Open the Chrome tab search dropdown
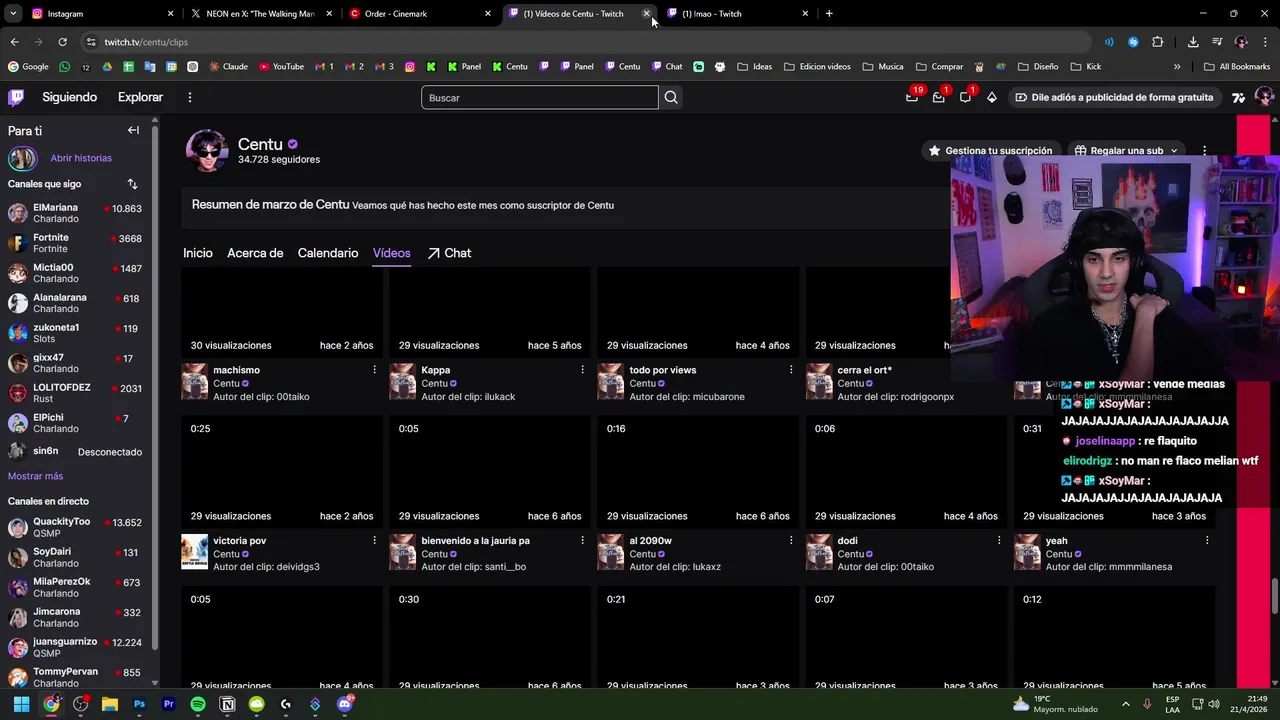The width and height of the screenshot is (1280, 720). pos(13,14)
